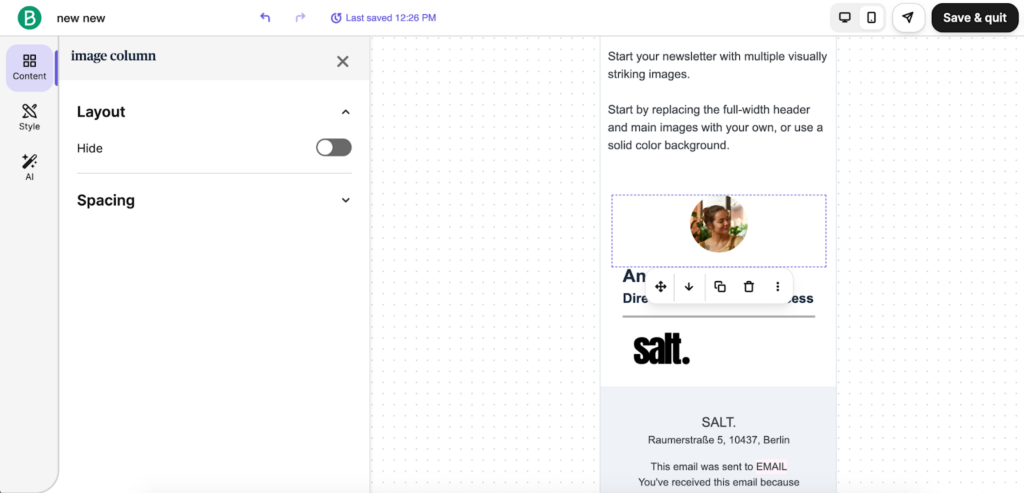Select the circular portrait image

(719, 224)
